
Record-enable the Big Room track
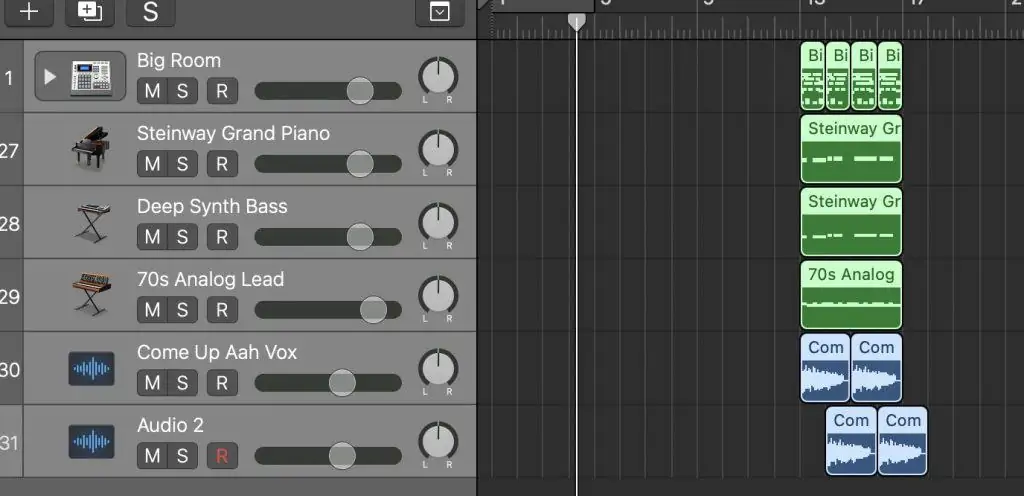point(222,91)
